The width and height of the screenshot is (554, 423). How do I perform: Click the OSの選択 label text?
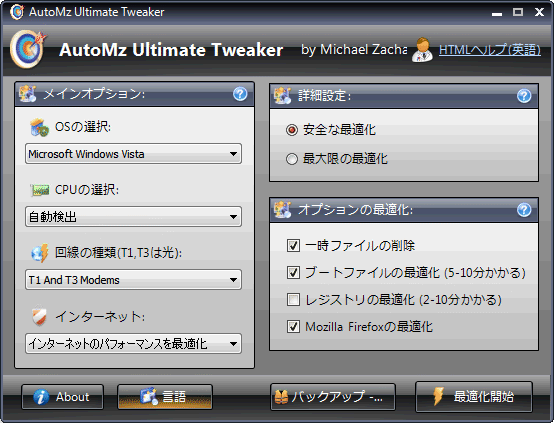(83, 127)
